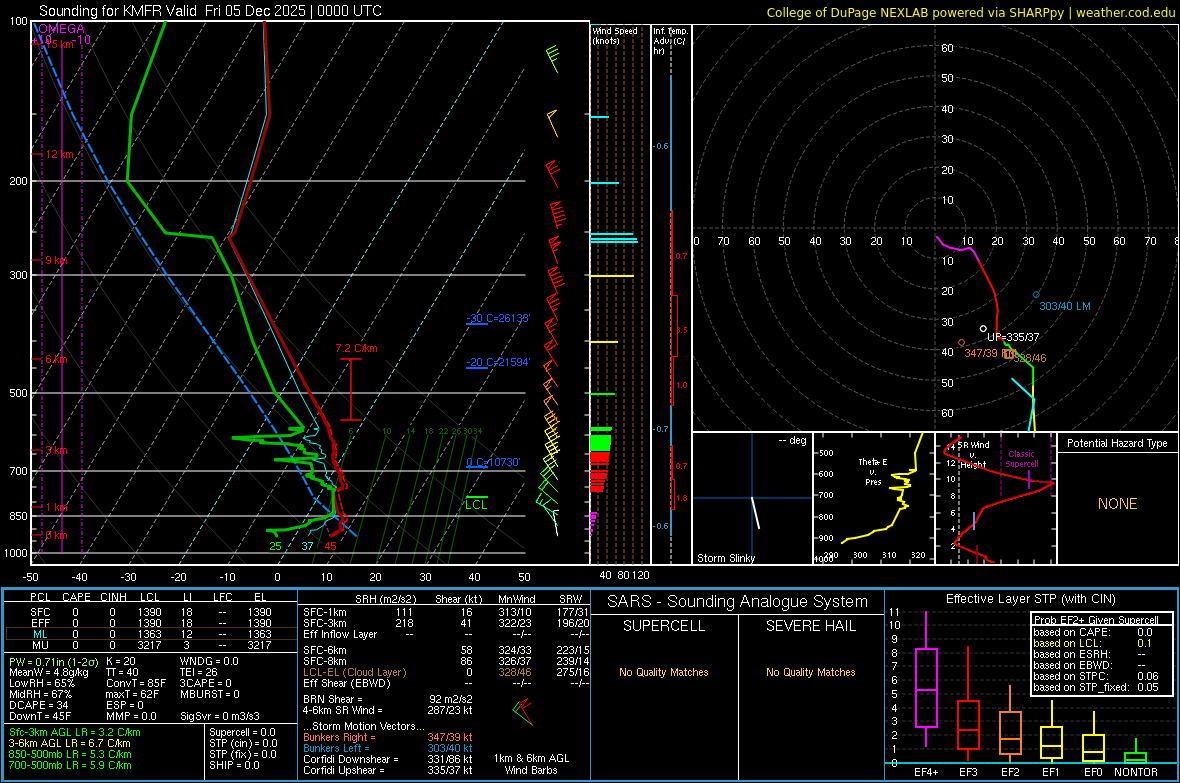1180x783 pixels.
Task: Click the red surface temperature '45' label
Action: [330, 547]
